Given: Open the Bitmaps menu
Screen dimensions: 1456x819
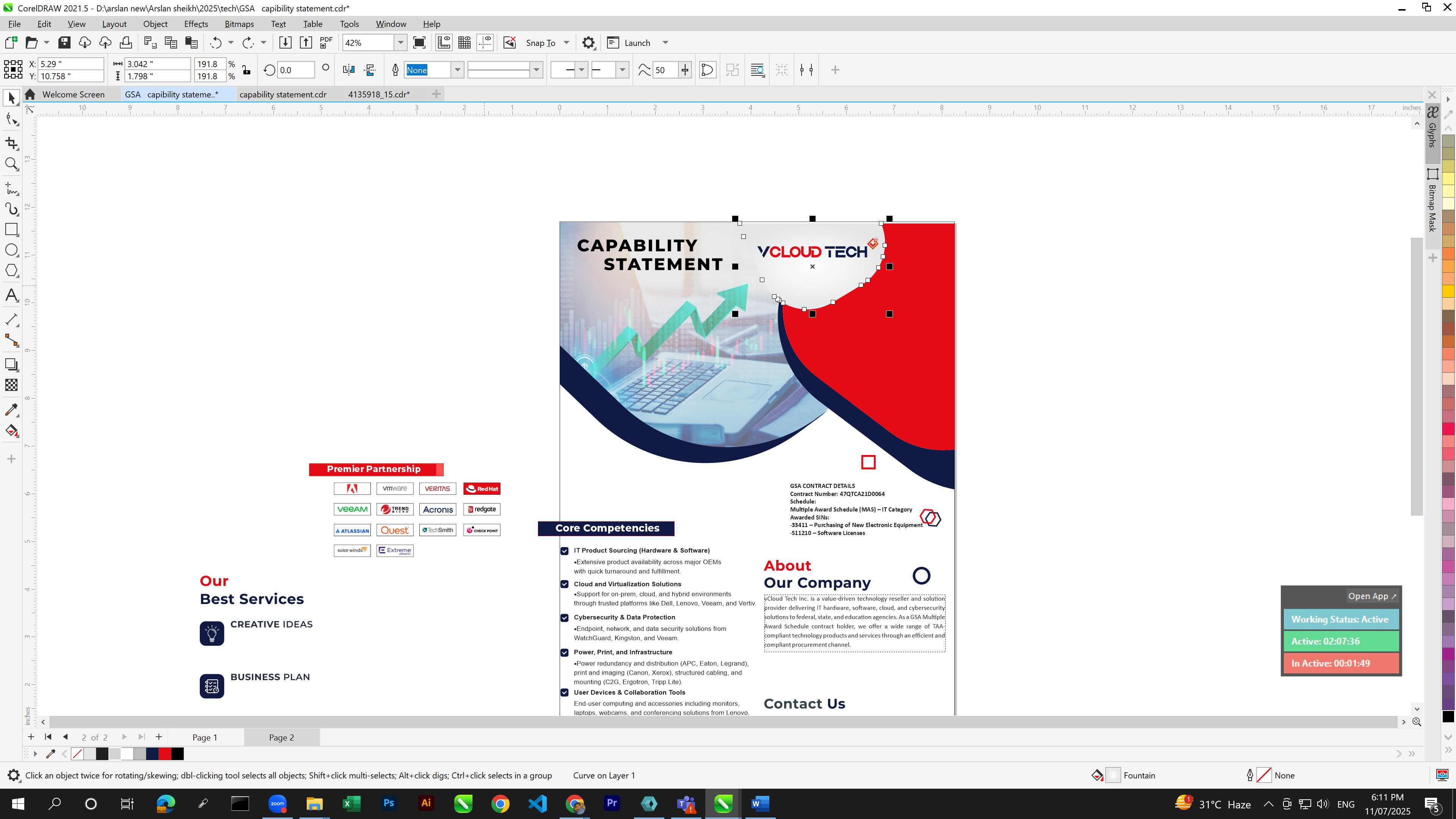Looking at the screenshot, I should pyautogui.click(x=239, y=24).
